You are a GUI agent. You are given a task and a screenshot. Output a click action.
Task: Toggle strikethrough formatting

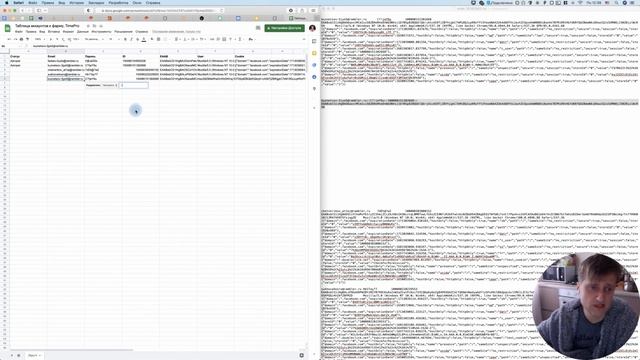coord(138,39)
